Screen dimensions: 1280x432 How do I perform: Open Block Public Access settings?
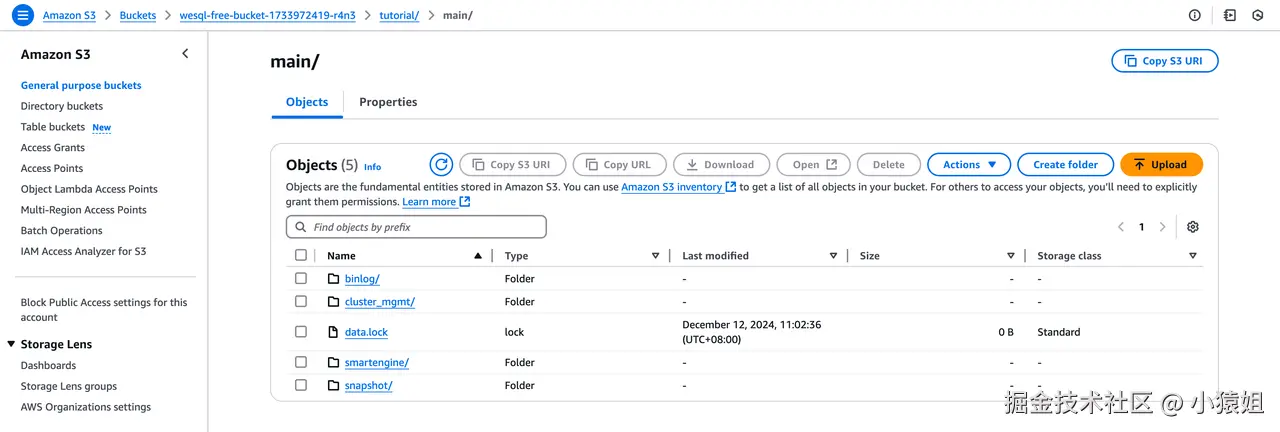pyautogui.click(x=104, y=310)
